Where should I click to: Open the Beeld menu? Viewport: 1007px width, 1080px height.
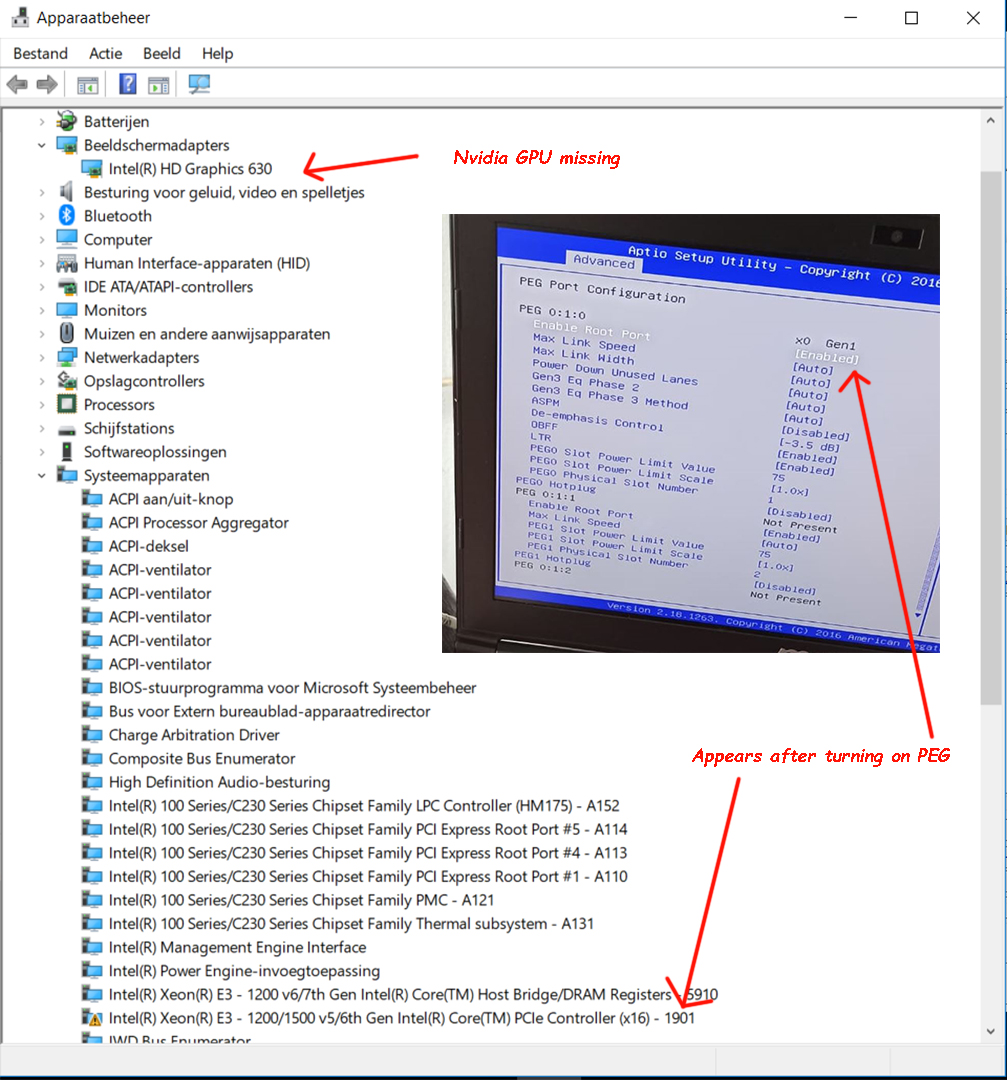pos(162,54)
